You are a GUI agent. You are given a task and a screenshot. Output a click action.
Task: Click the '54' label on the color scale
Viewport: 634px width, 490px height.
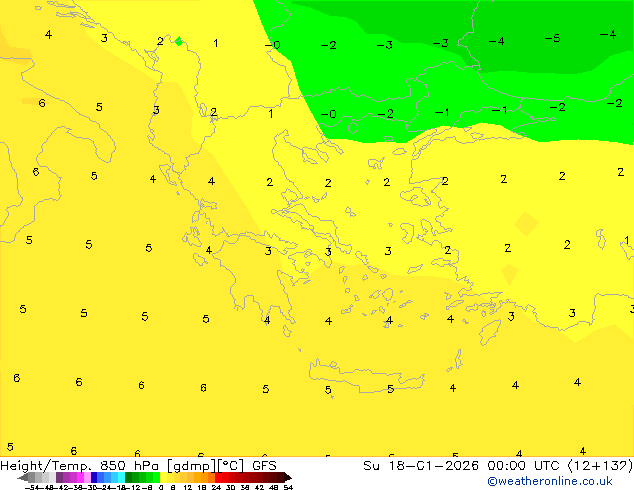tap(288, 487)
